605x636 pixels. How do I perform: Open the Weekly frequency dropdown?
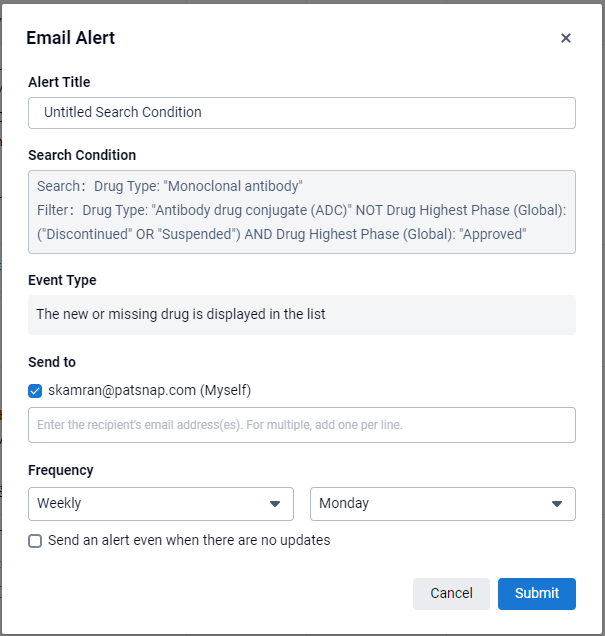(150, 504)
